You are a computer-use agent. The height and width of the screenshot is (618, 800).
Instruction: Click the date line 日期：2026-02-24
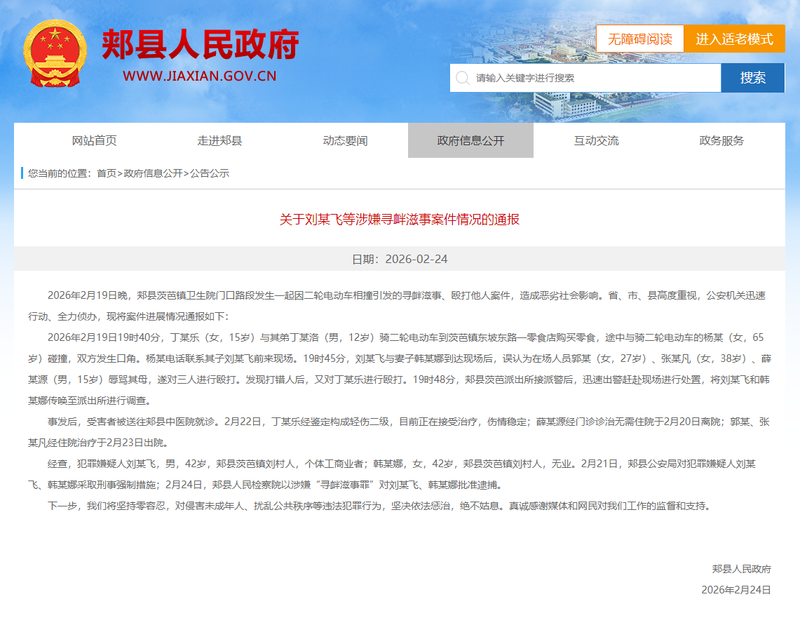point(399,259)
